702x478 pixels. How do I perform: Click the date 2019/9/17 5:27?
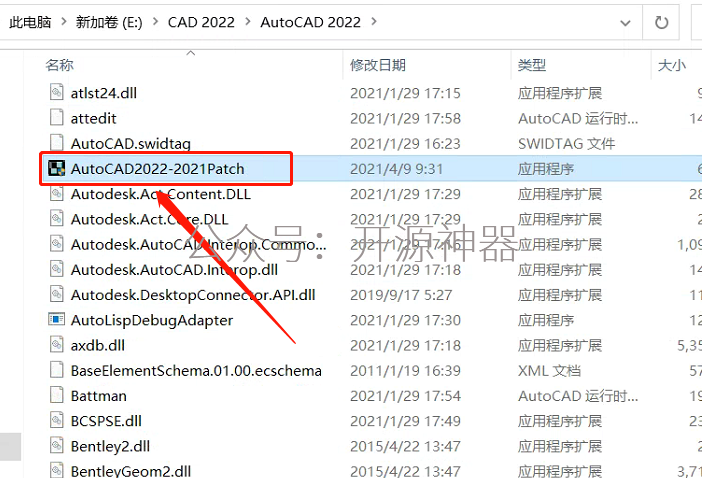401,295
